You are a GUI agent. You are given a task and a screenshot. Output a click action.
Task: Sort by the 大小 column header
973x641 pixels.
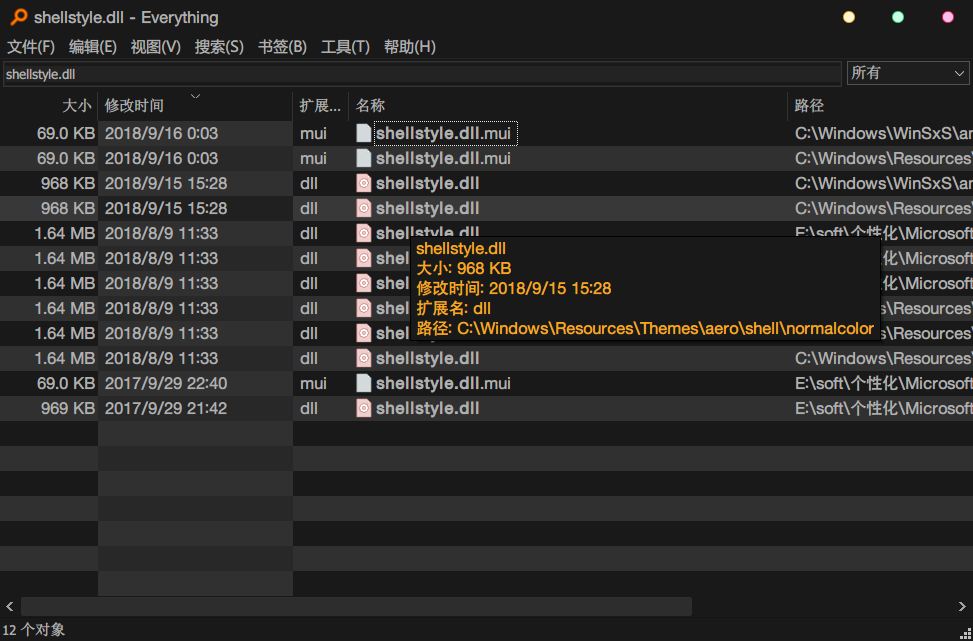[x=49, y=105]
